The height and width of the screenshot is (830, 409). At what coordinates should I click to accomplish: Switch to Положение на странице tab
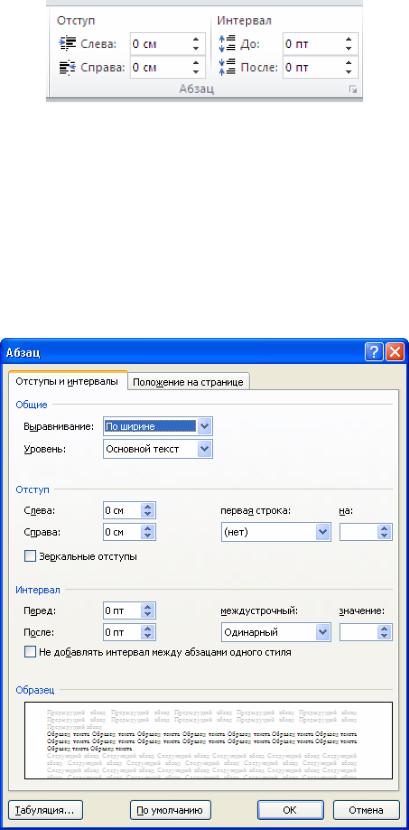tap(188, 382)
